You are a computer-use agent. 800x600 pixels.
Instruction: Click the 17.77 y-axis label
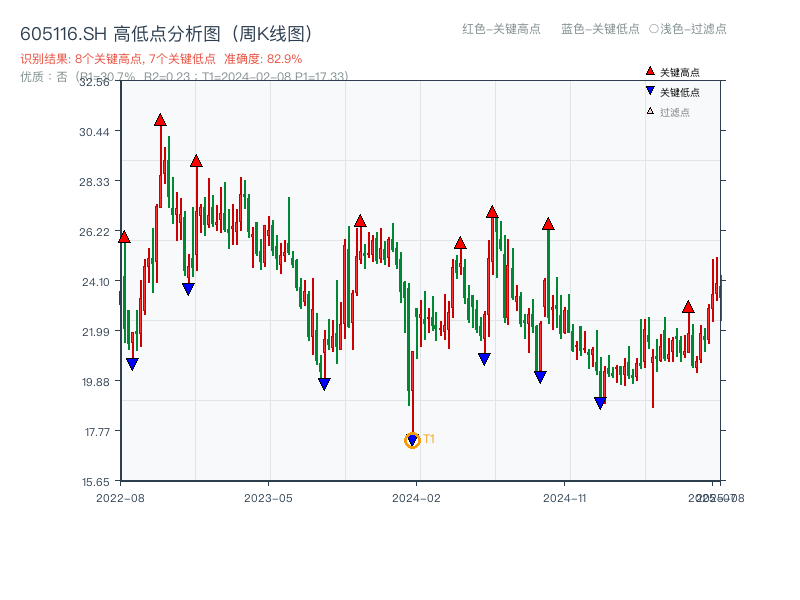[x=97, y=432]
